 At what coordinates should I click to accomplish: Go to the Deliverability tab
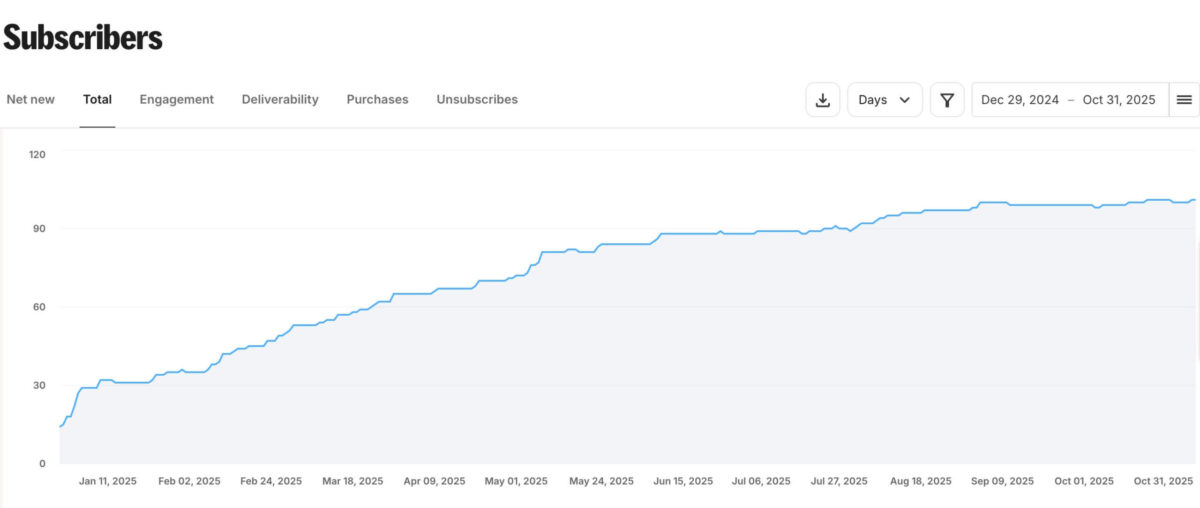(x=280, y=100)
